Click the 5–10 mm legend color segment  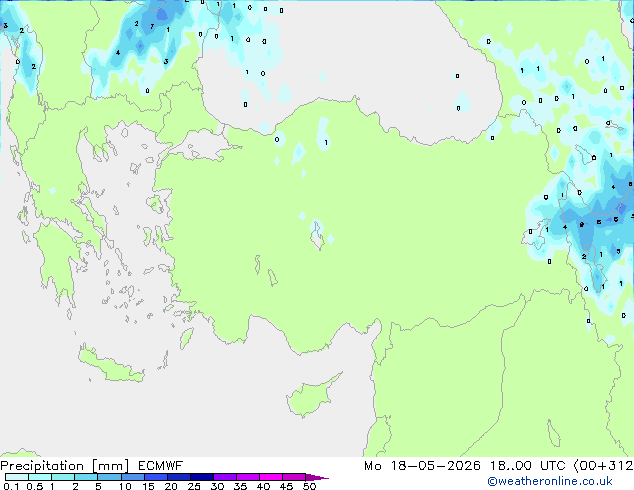[x=109, y=477]
